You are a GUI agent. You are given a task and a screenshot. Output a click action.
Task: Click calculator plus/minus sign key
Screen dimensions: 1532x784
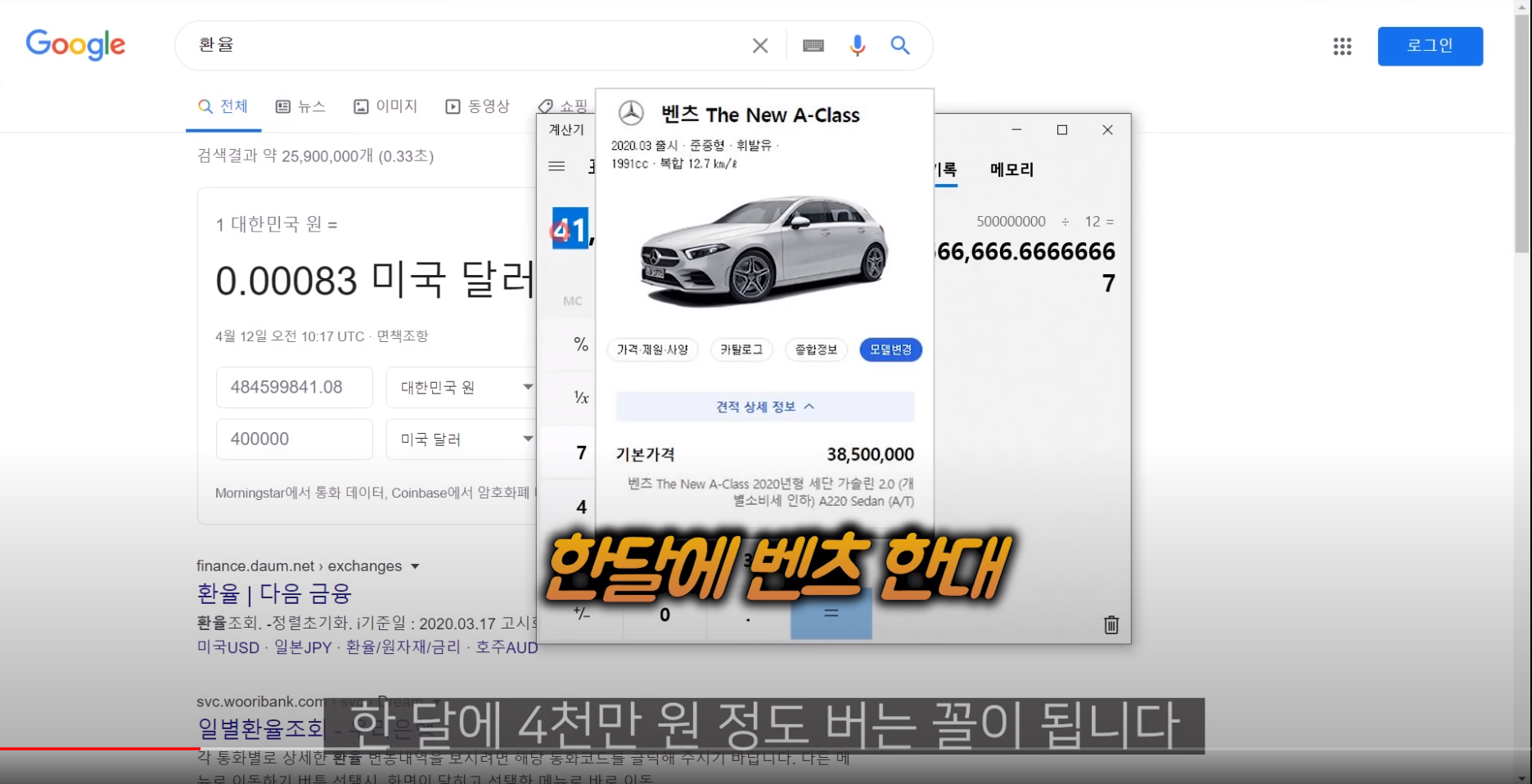pyautogui.click(x=582, y=614)
